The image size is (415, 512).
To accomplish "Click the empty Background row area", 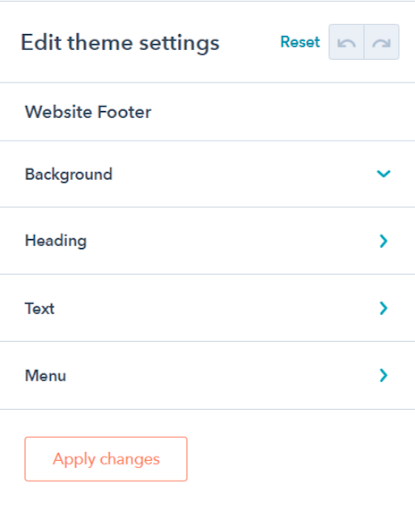I will pos(243,174).
